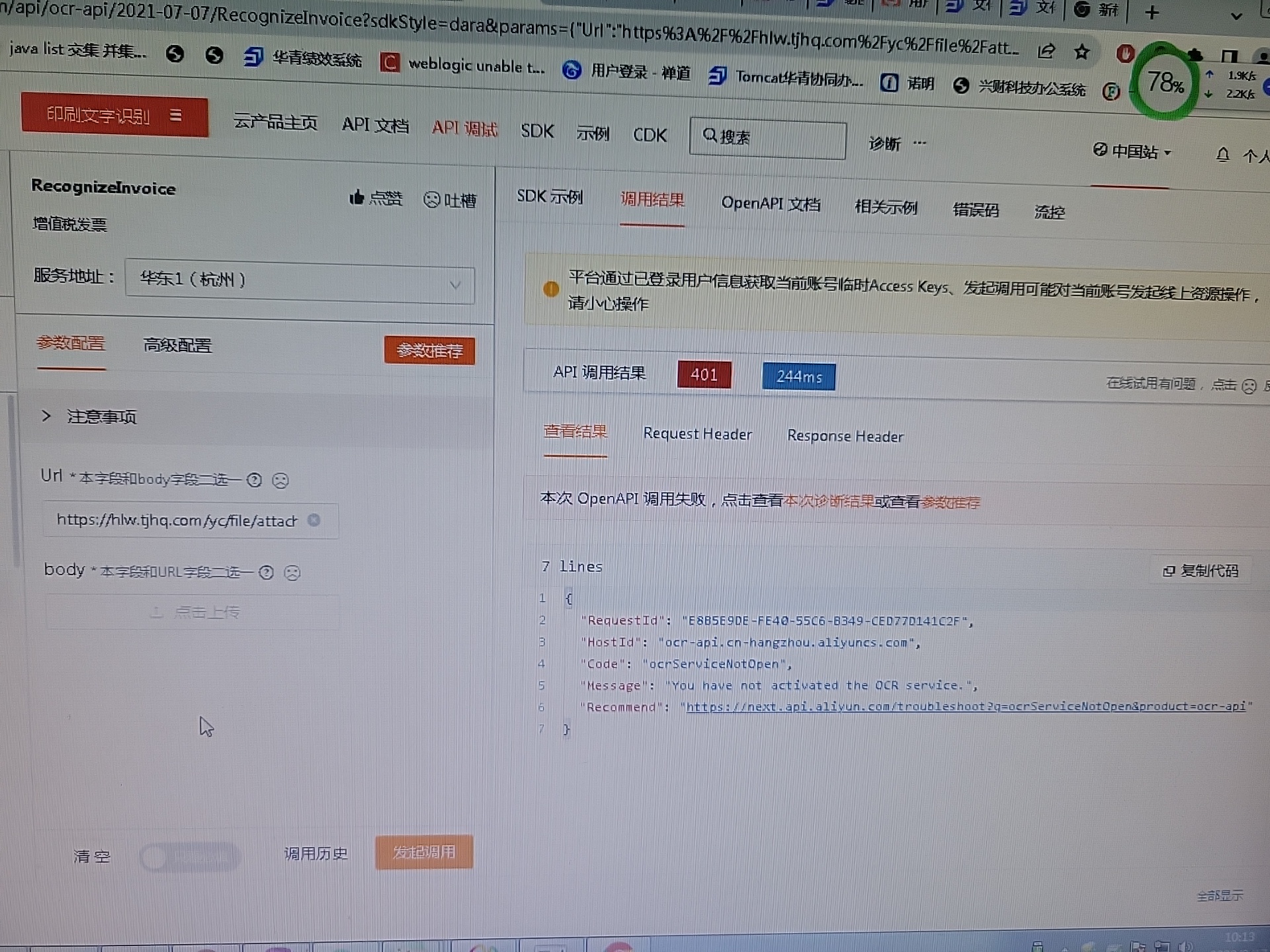Image resolution: width=1270 pixels, height=952 pixels.
Task: Click the feedback face icon after 在线试用有问题
Action: [x=1249, y=386]
